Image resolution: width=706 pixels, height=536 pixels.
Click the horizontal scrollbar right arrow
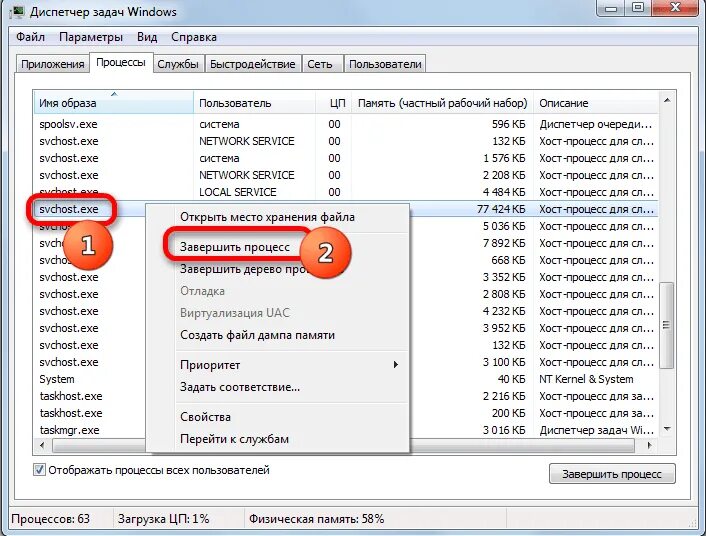click(x=649, y=445)
